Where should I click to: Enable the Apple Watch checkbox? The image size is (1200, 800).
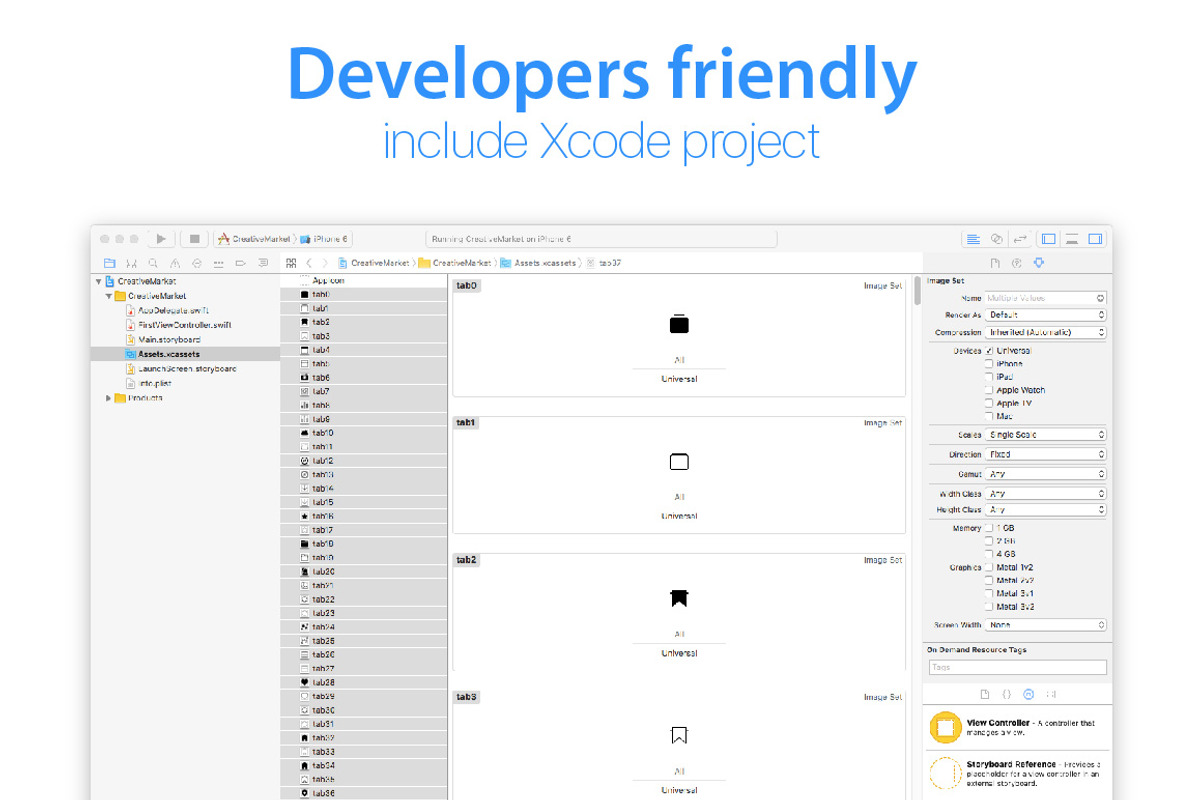click(x=989, y=390)
